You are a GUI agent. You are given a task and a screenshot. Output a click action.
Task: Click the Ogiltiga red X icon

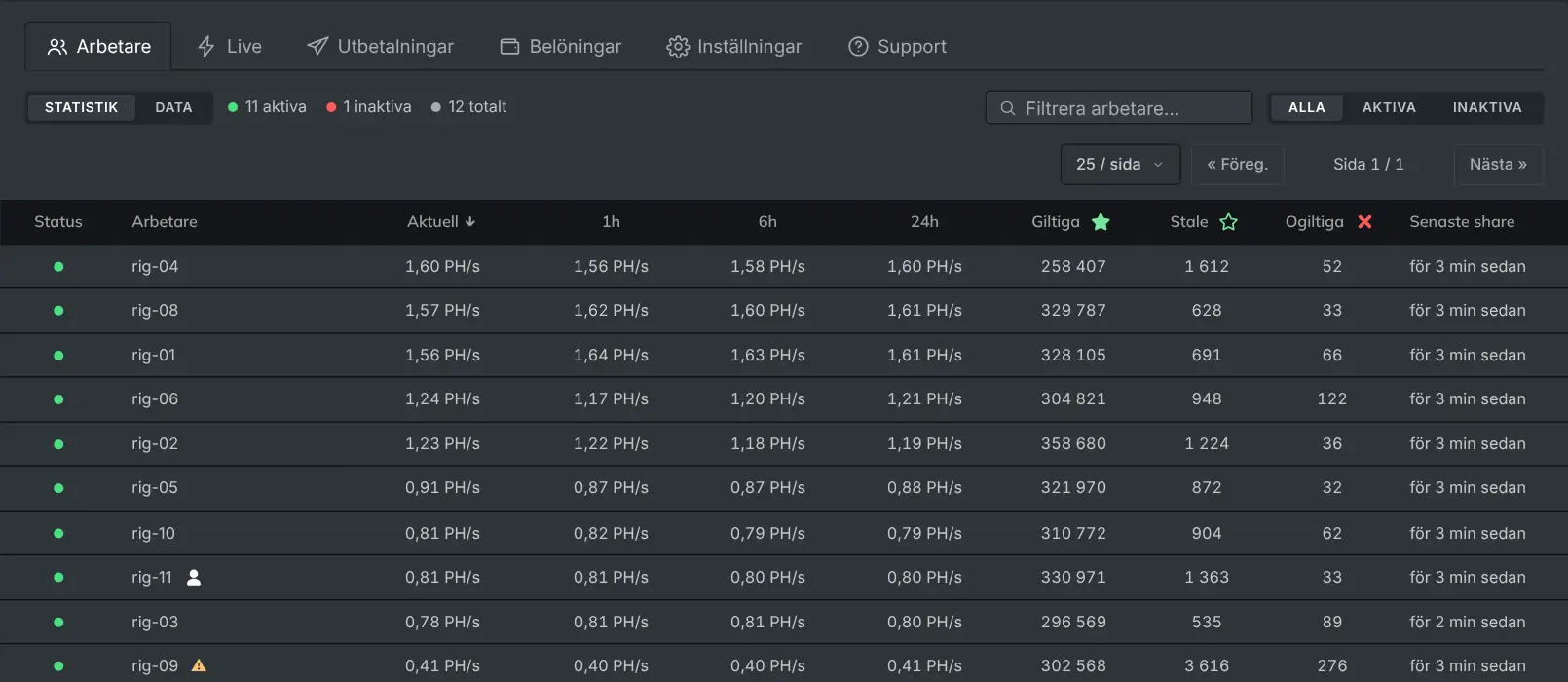pos(1364,222)
